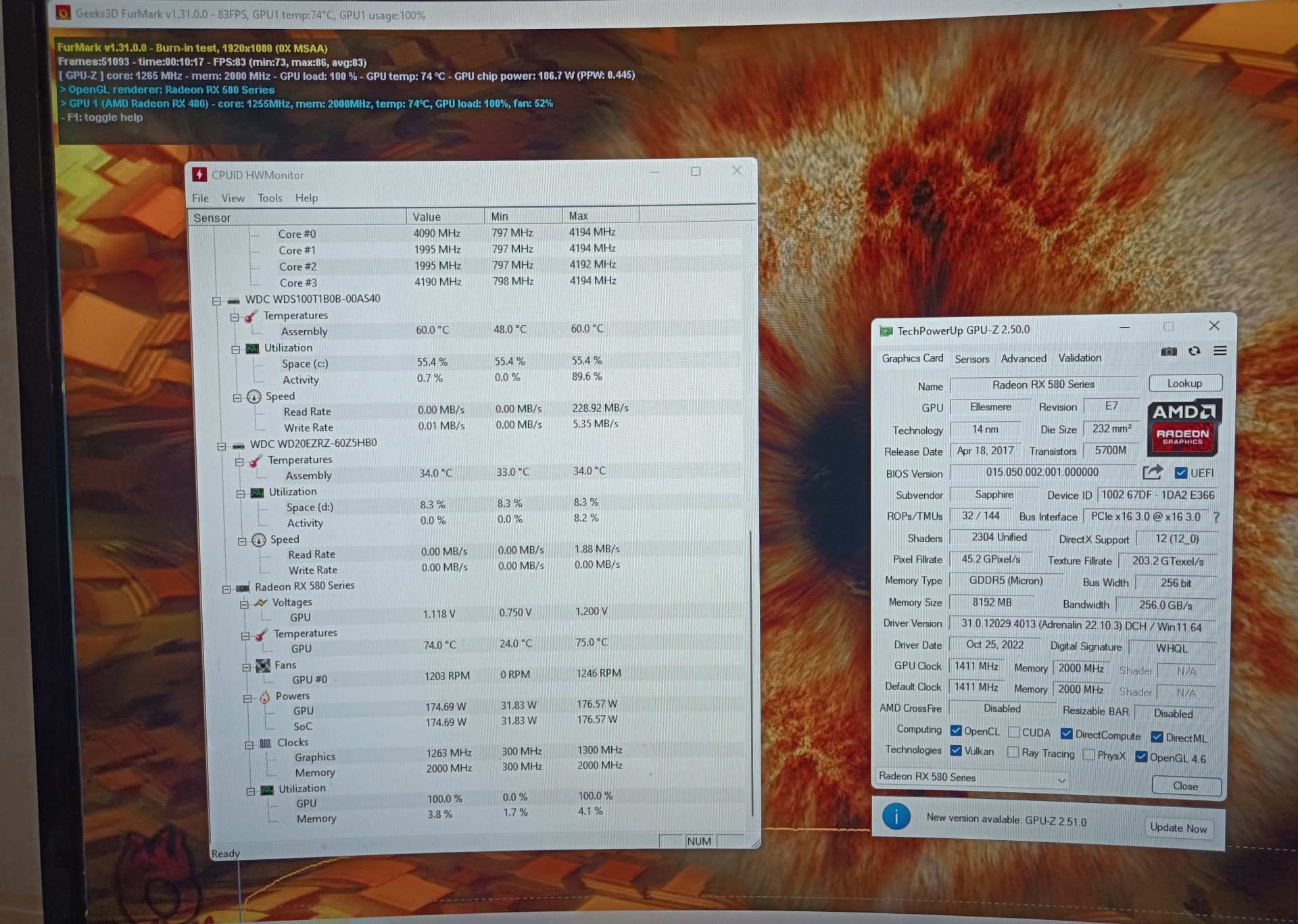Viewport: 1298px width, 924px height.
Task: Open the GPU-Z hamburger menu
Action: point(1220,351)
